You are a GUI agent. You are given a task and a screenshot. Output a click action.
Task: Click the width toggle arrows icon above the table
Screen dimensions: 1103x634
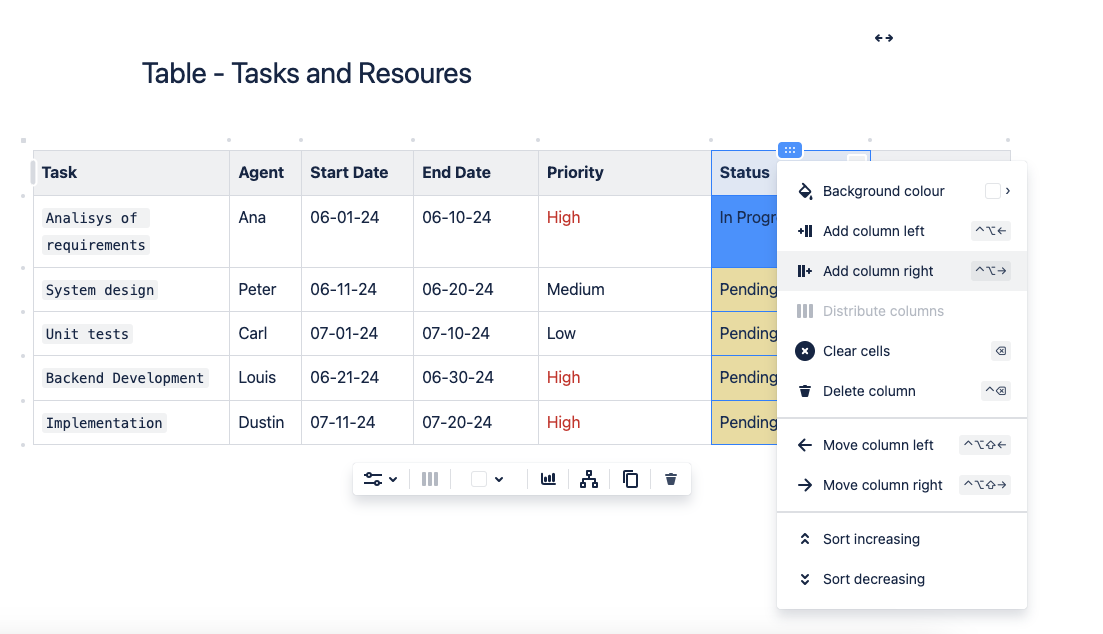click(x=884, y=38)
